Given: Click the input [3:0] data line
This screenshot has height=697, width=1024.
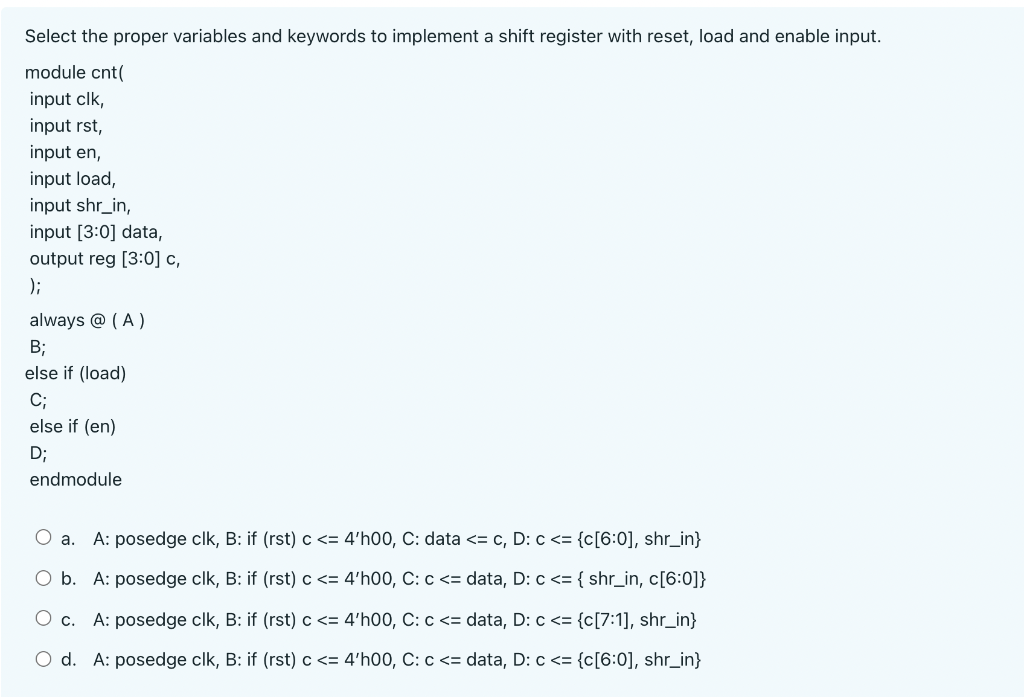Looking at the screenshot, I should pyautogui.click(x=94, y=232).
